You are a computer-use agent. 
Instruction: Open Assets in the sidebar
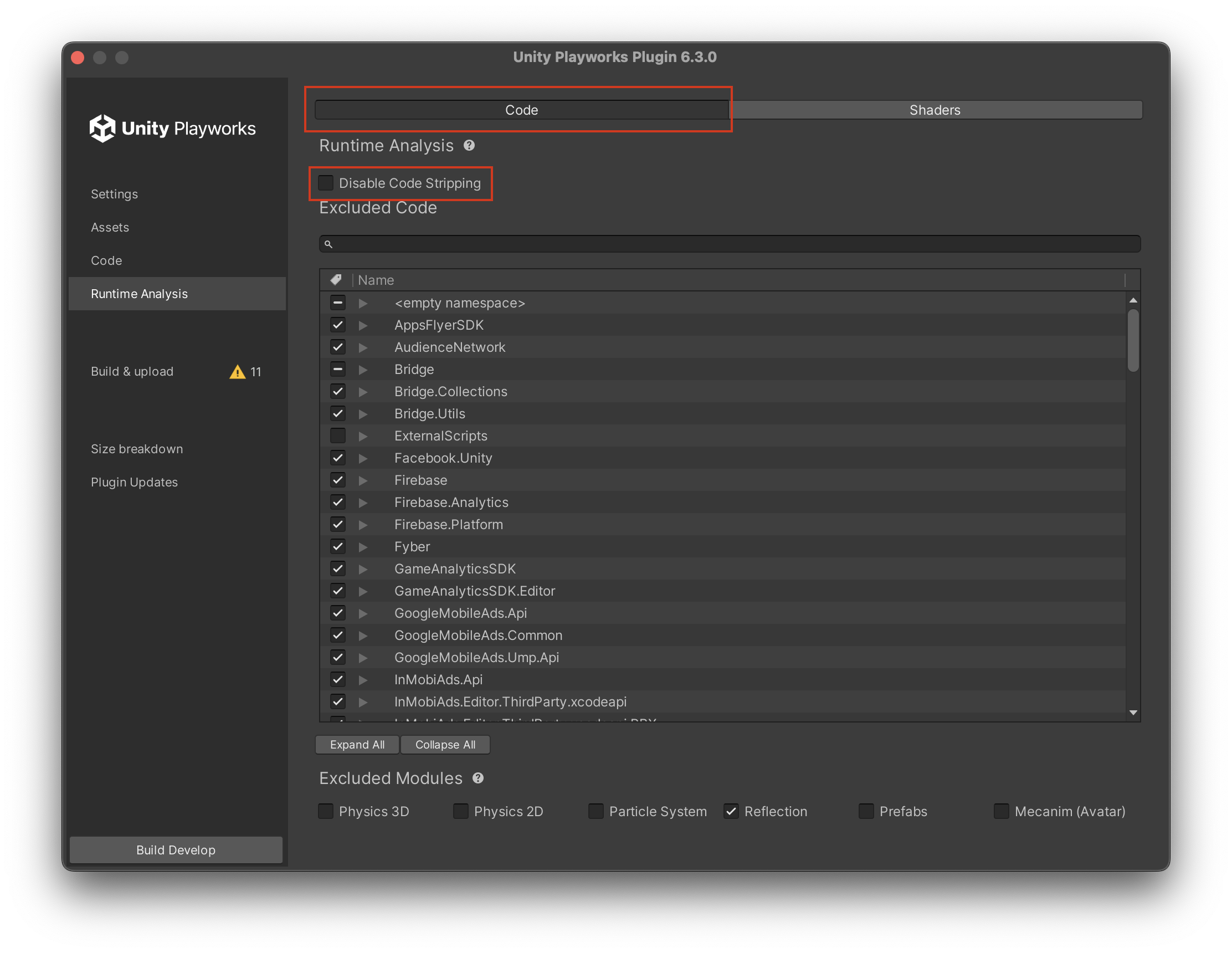pyautogui.click(x=110, y=227)
